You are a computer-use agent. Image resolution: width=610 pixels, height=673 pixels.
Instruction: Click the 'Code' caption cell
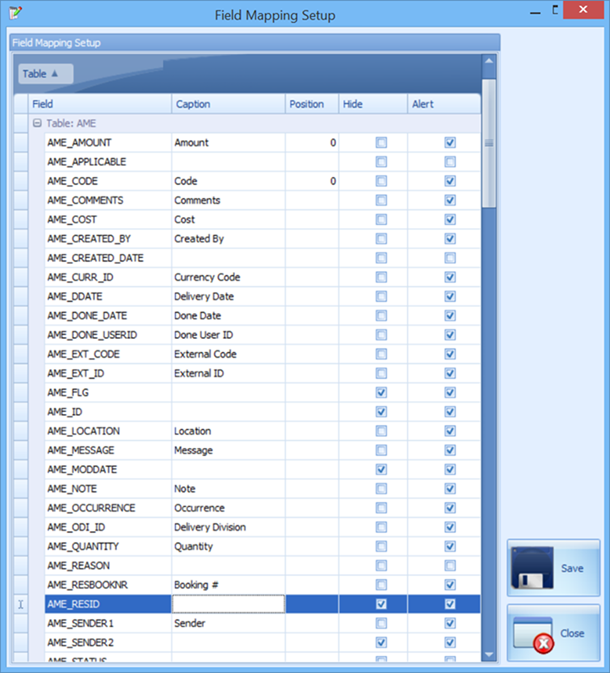tap(228, 181)
